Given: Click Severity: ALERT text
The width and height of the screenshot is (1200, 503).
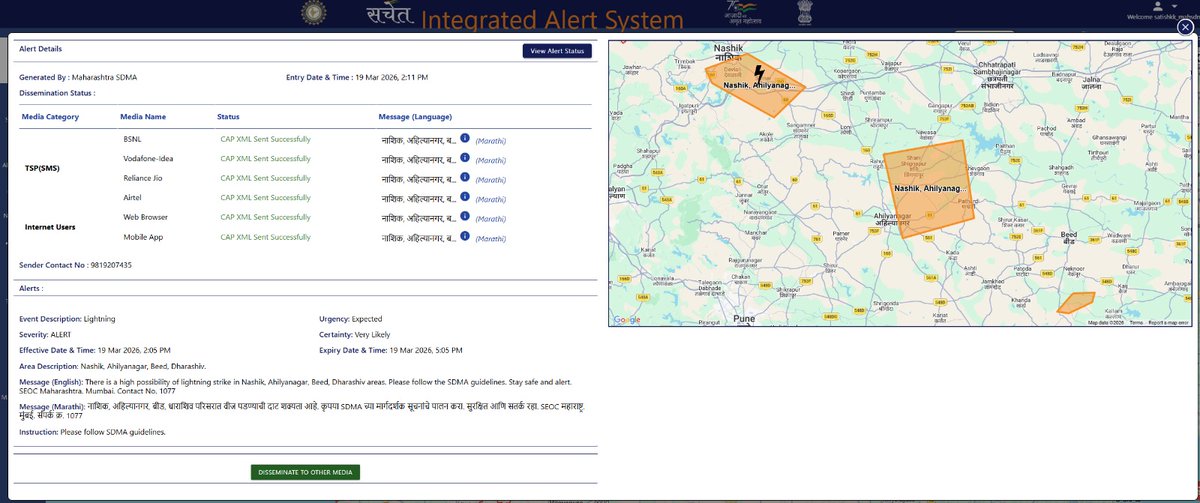Looking at the screenshot, I should [45, 334].
